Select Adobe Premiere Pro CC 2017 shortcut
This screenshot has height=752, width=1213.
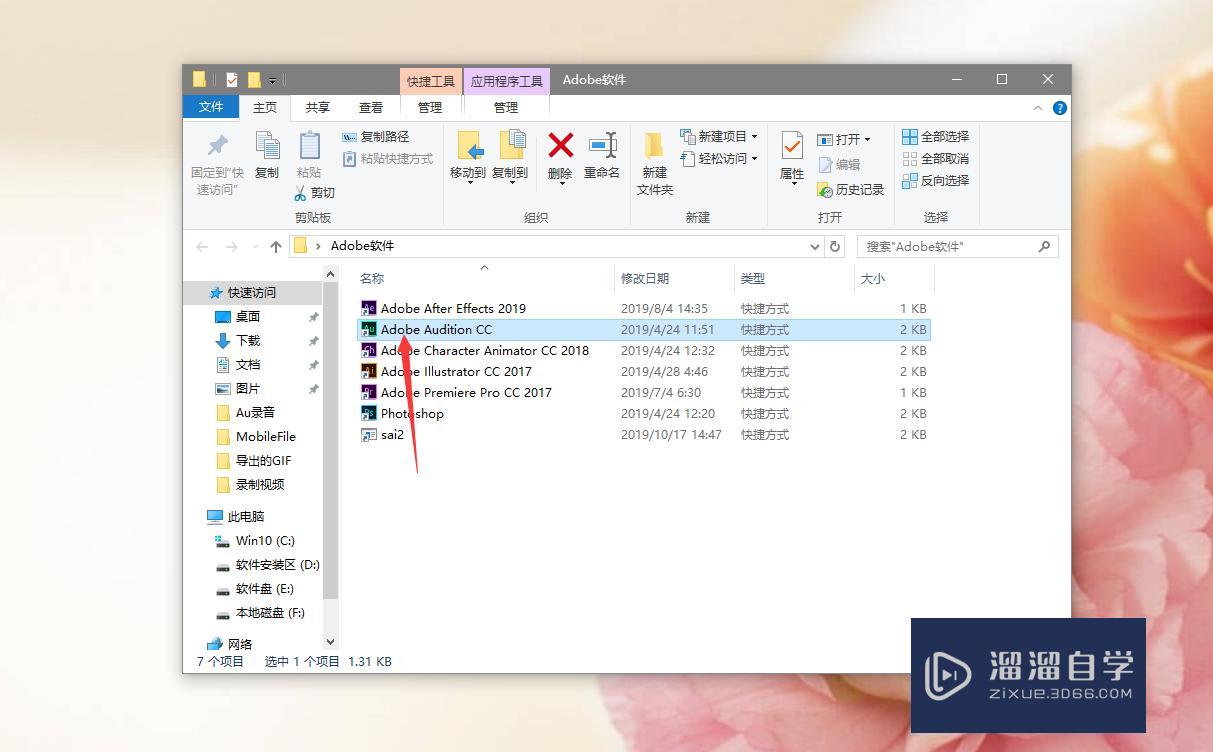pyautogui.click(x=645, y=392)
